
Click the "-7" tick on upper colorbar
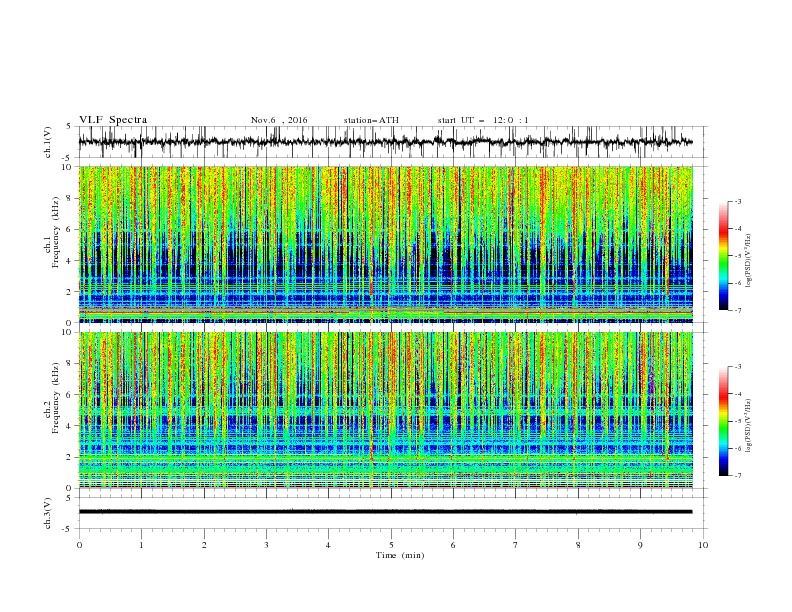(x=737, y=310)
